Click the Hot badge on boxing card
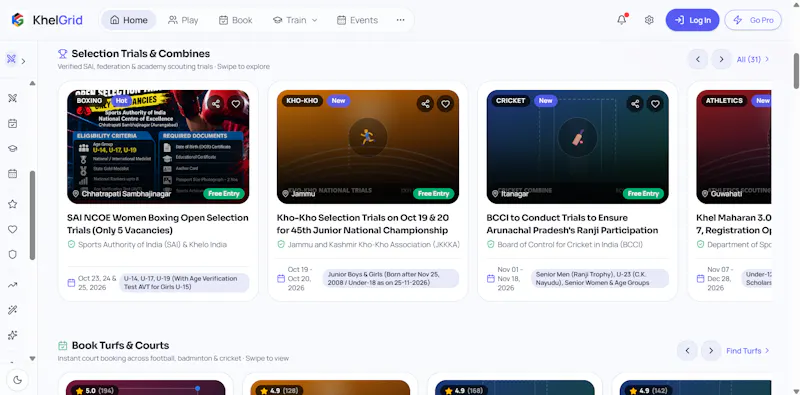The width and height of the screenshot is (800, 395). pyautogui.click(x=121, y=101)
